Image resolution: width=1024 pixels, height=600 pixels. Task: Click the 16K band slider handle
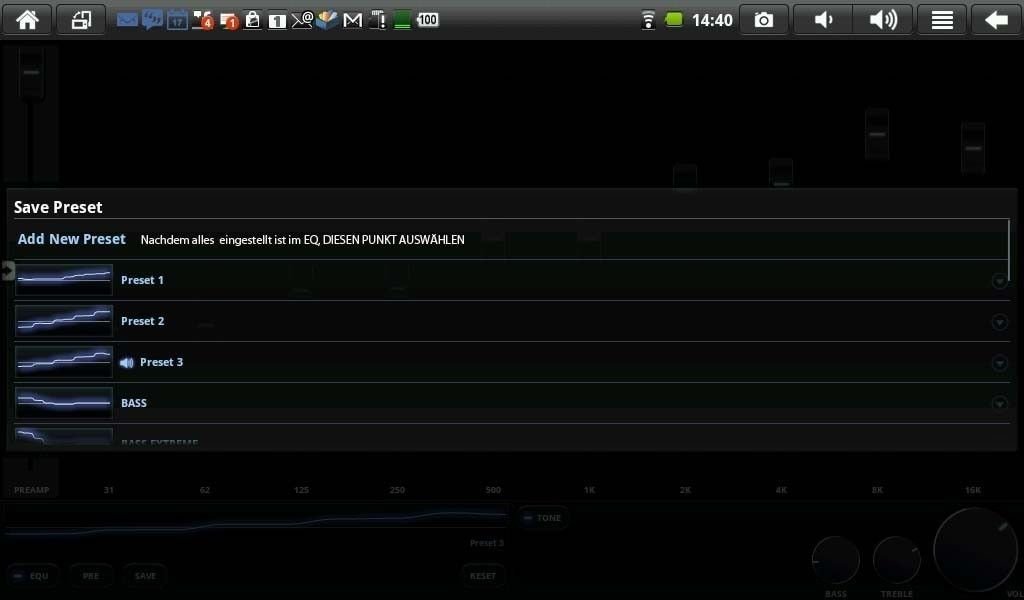click(x=973, y=148)
